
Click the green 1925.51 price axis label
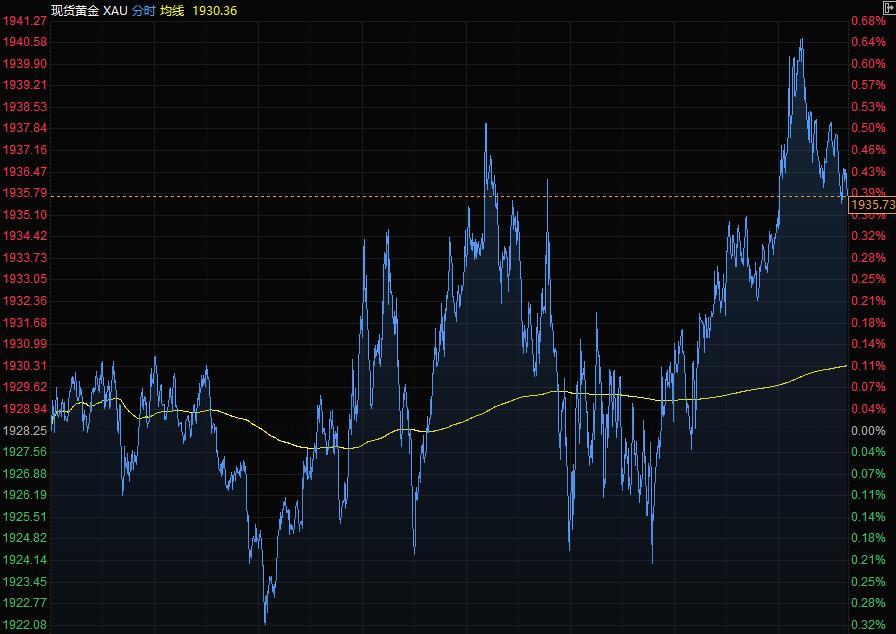(x=25, y=516)
